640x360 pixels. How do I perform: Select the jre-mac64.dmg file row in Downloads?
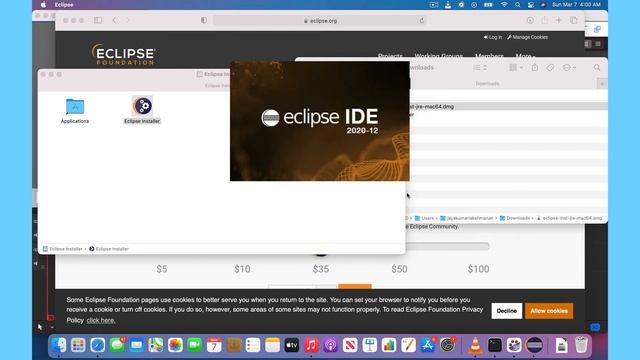pos(508,107)
